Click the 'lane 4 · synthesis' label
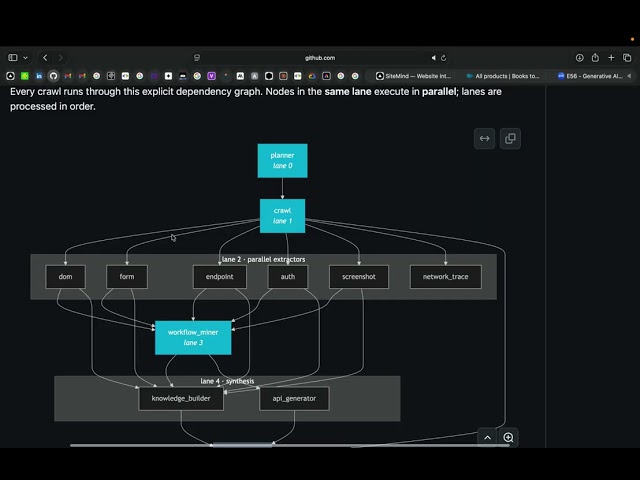Viewport: 640px width, 480px height. (x=227, y=381)
